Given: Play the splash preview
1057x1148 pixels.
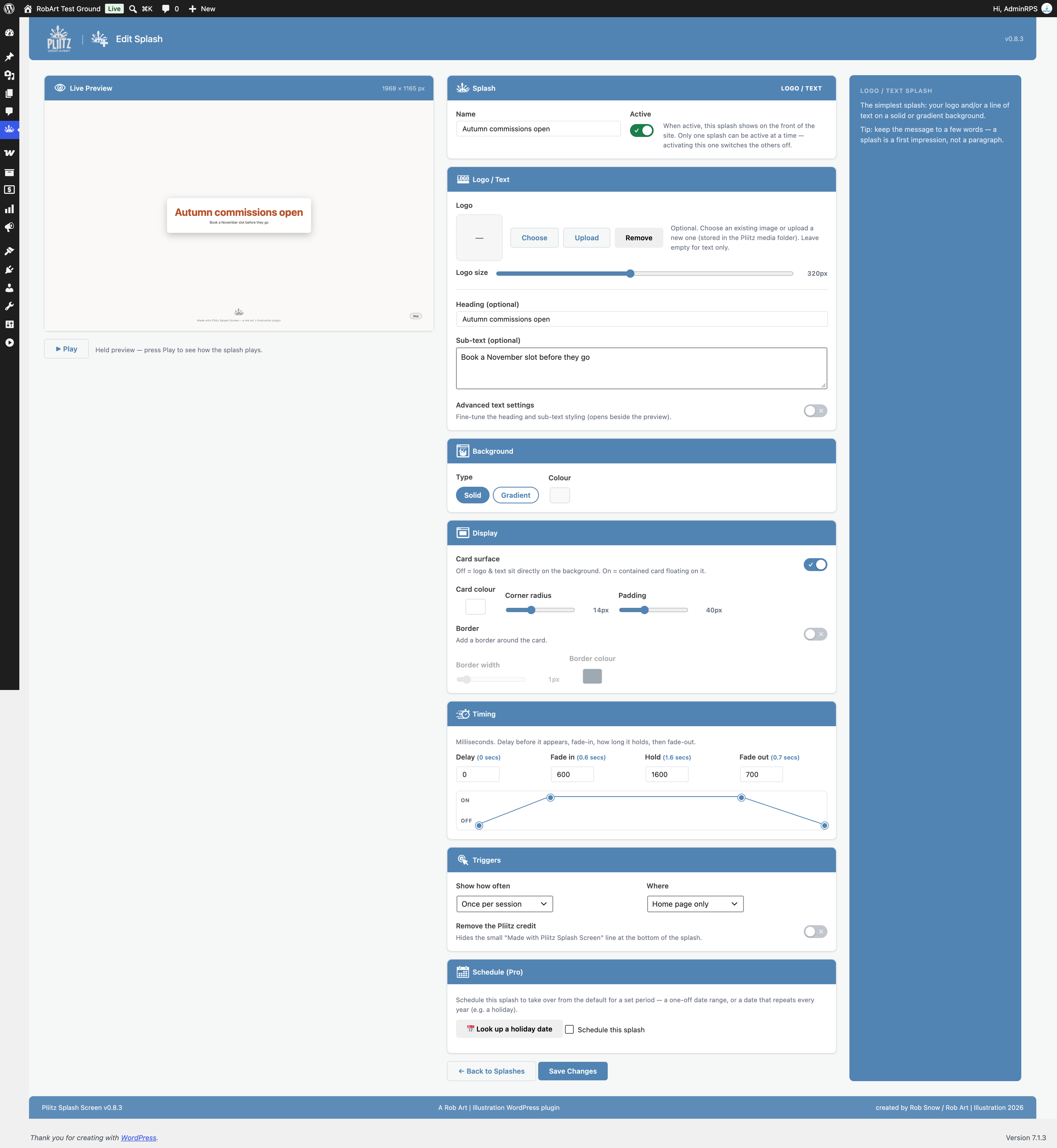Looking at the screenshot, I should [x=66, y=349].
